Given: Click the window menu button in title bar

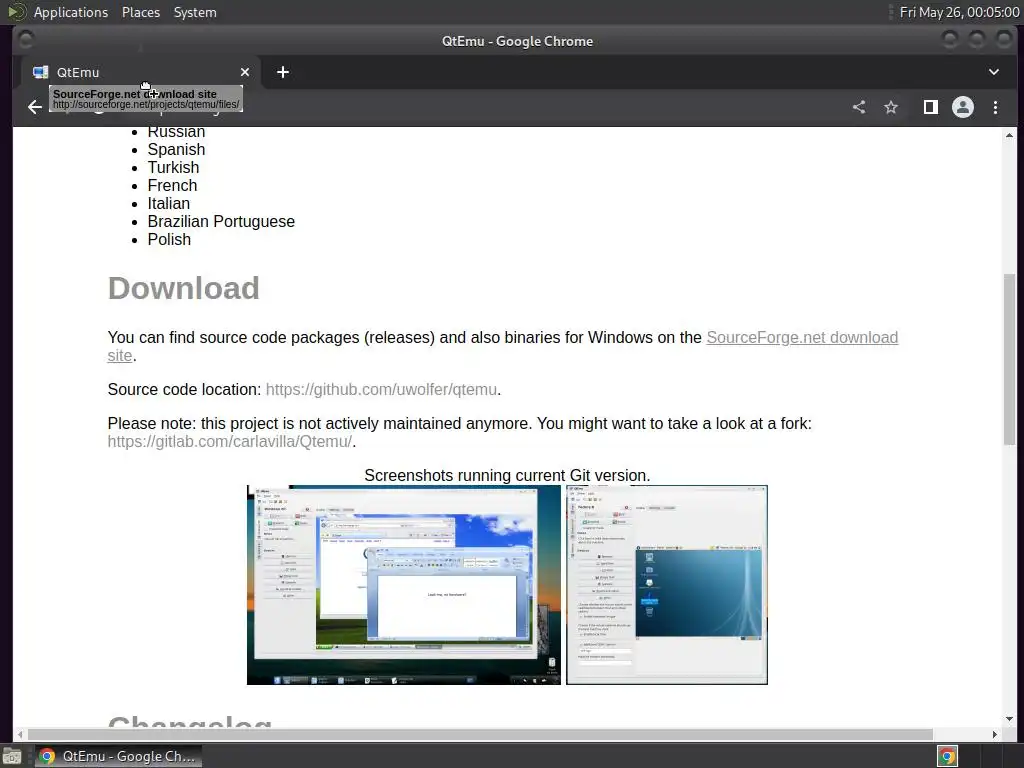Looking at the screenshot, I should (x=25, y=40).
